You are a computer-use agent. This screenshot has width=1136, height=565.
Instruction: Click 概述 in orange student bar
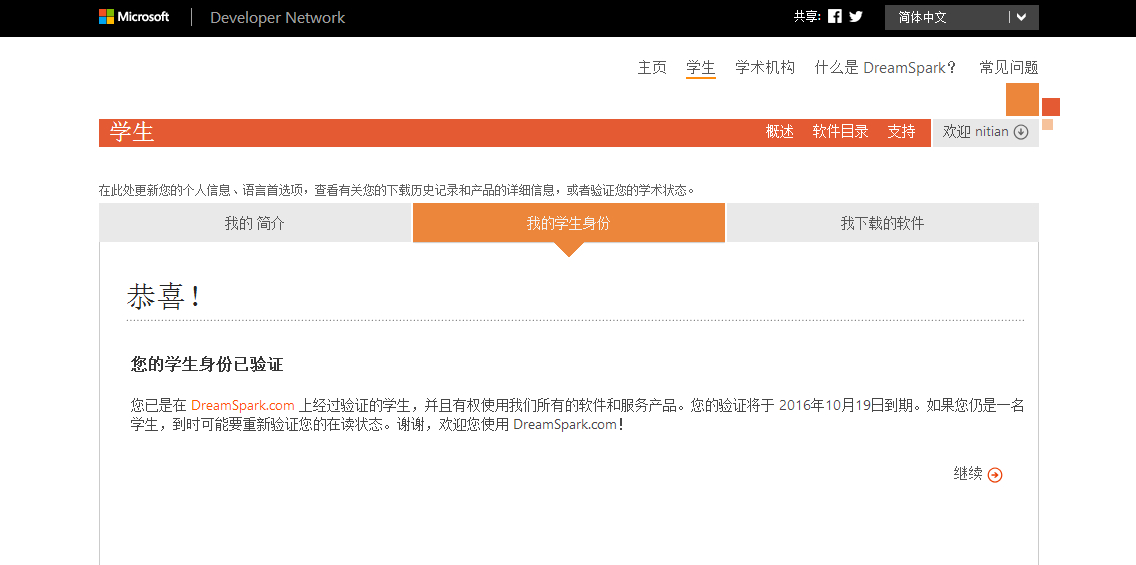coord(780,132)
